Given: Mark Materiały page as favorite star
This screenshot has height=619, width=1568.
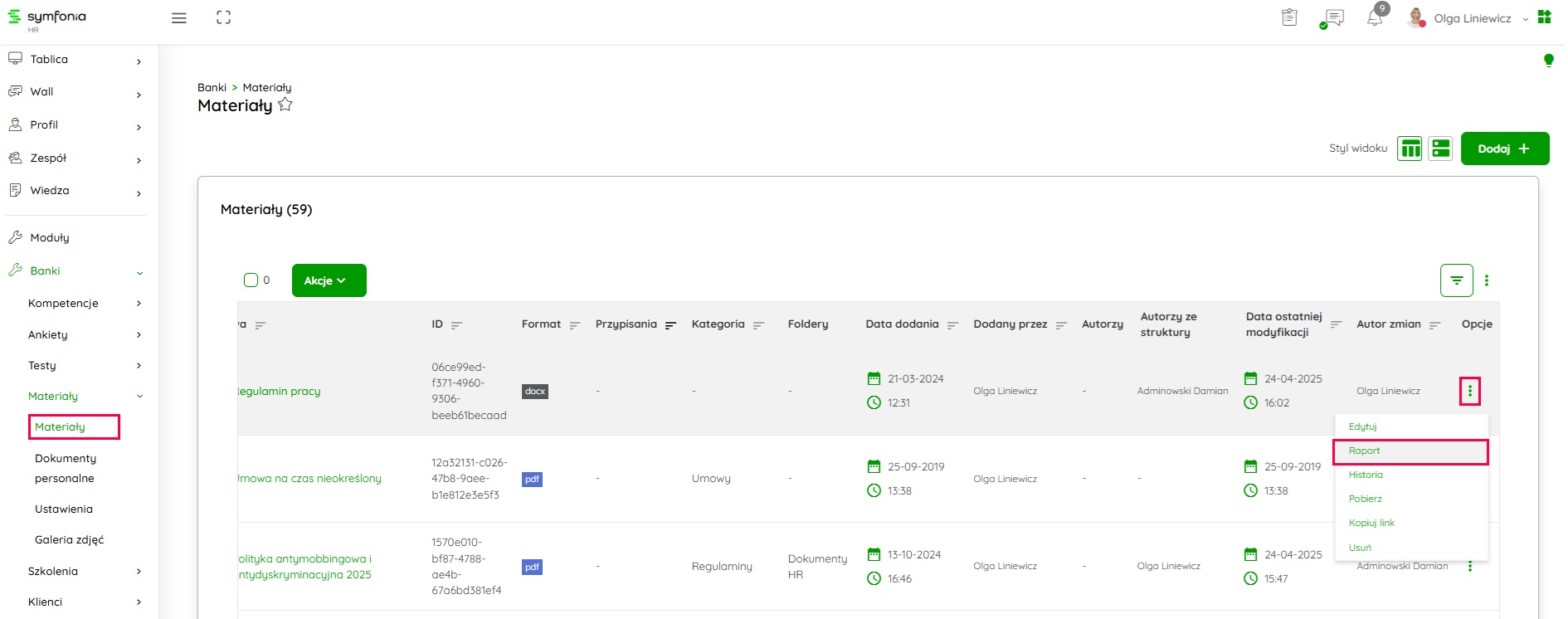Looking at the screenshot, I should click(285, 105).
